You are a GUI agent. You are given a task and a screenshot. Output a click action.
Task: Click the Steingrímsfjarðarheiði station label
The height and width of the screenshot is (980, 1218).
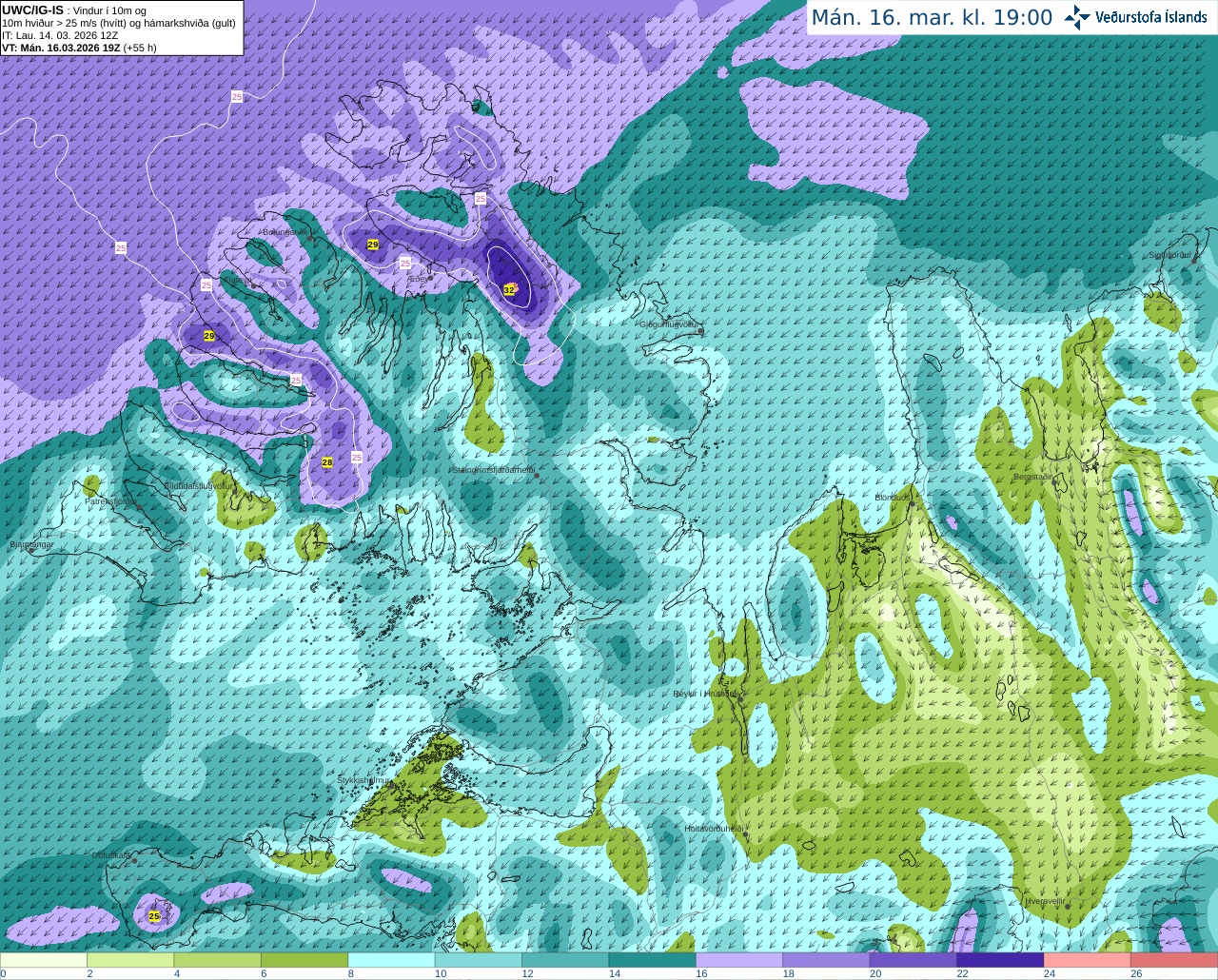pyautogui.click(x=493, y=469)
